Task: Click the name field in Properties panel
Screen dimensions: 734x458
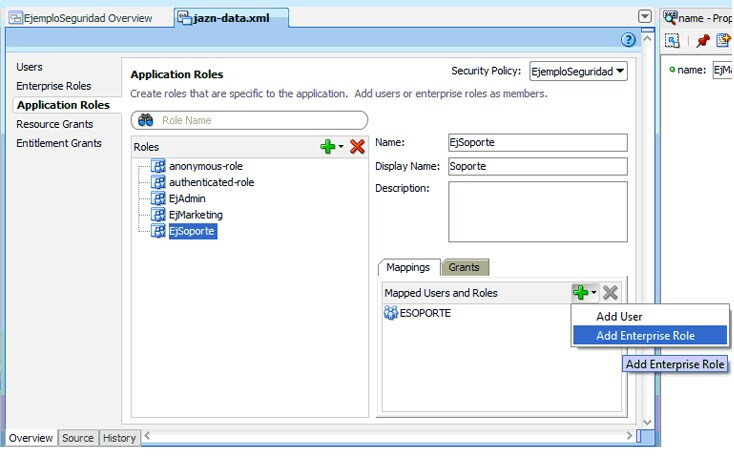Action: [722, 70]
